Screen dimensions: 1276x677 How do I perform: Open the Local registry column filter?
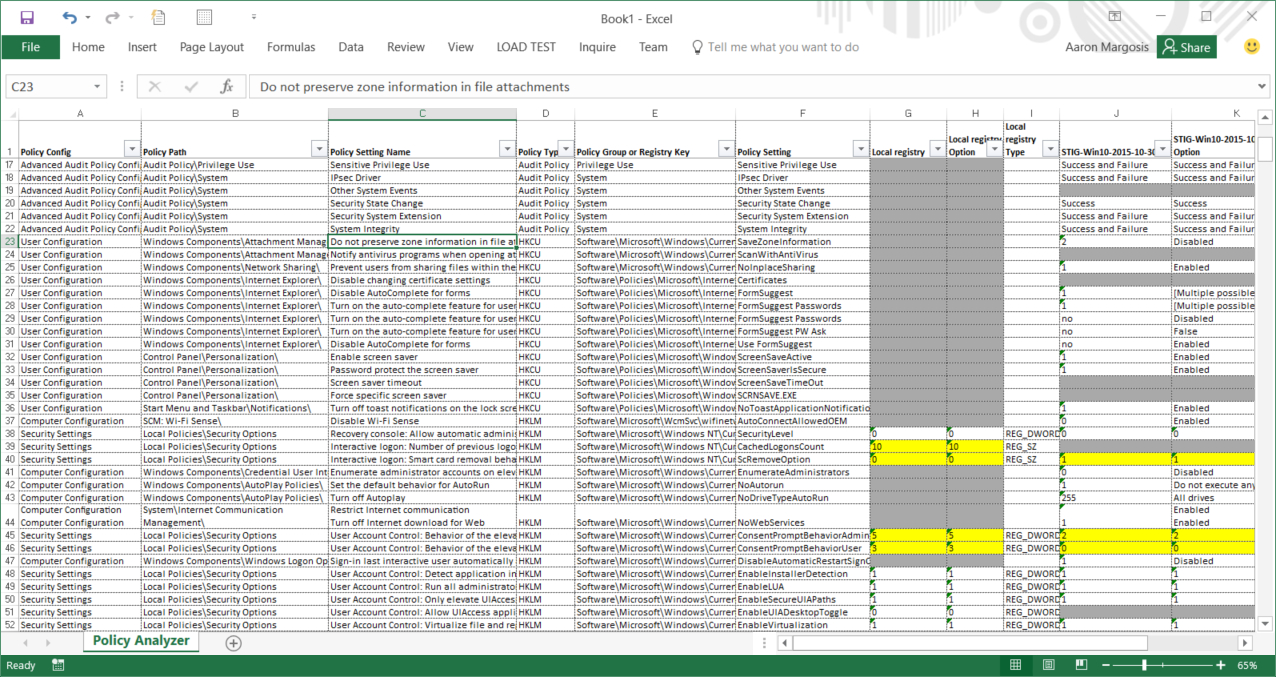[x=937, y=149]
